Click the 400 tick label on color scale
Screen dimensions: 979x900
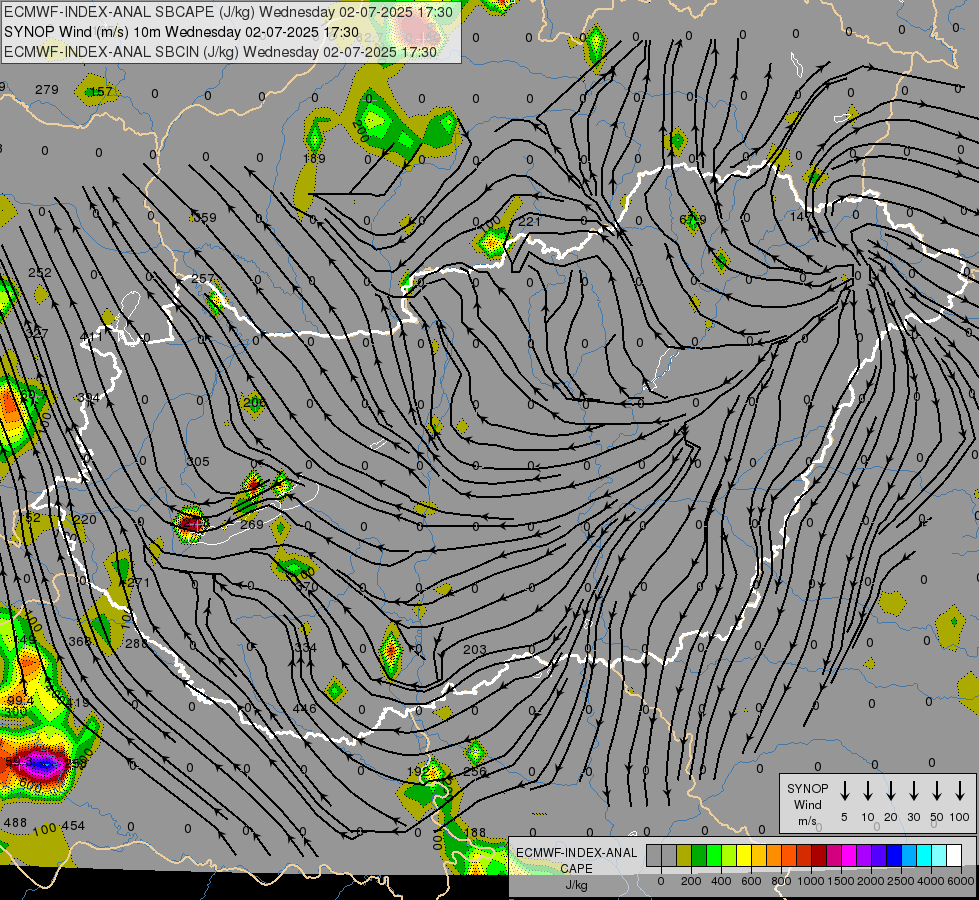pos(721,881)
